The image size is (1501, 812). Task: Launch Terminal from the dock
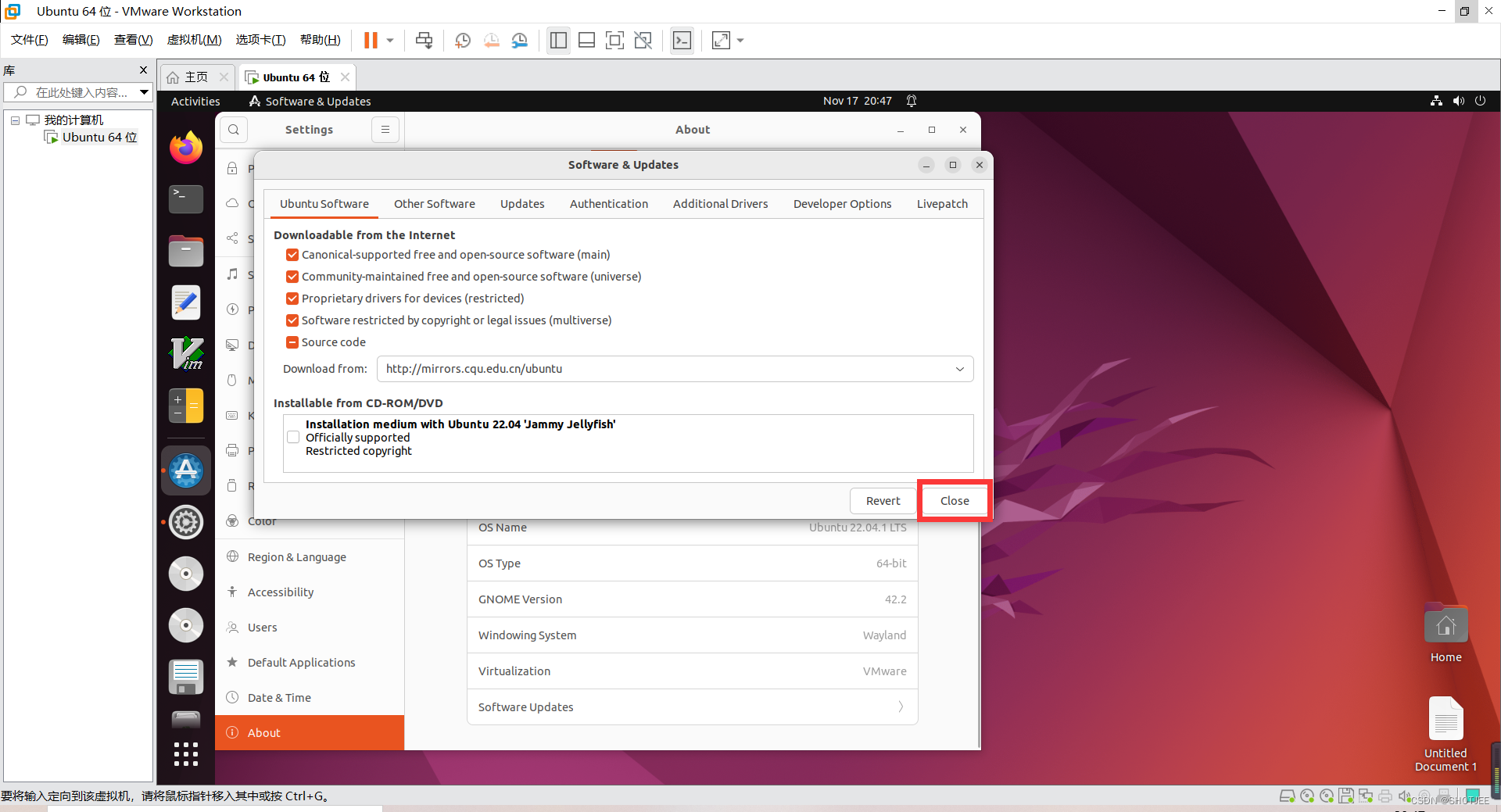(x=186, y=199)
